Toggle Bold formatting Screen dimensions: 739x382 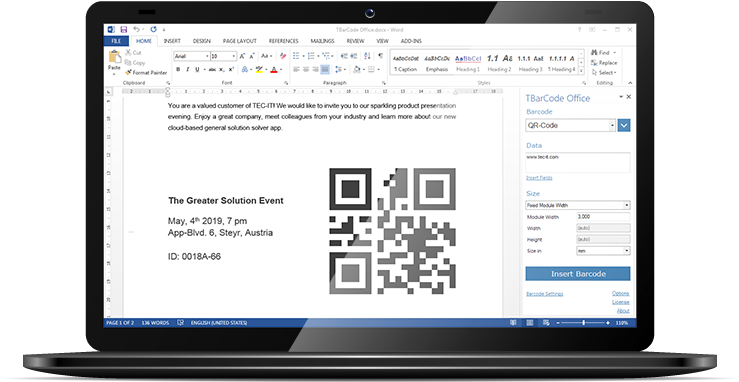pos(178,70)
